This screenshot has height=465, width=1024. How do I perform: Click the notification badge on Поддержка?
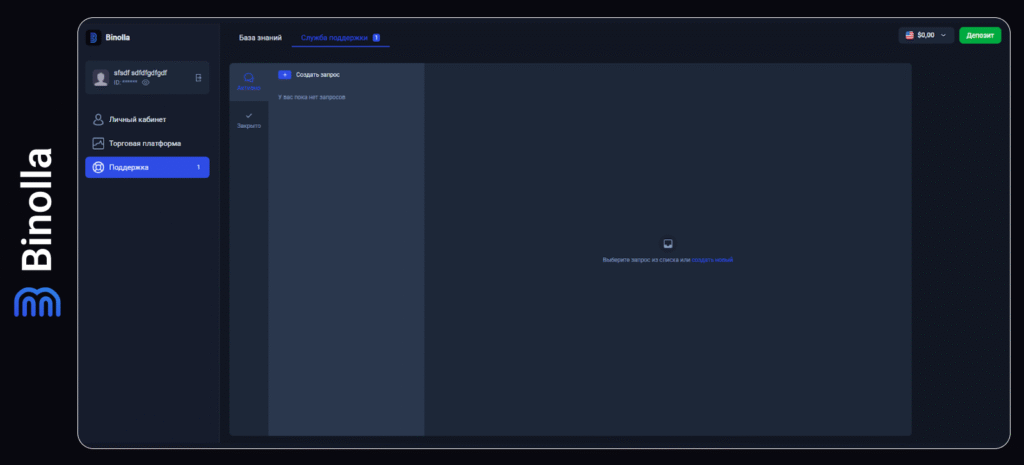[198, 167]
